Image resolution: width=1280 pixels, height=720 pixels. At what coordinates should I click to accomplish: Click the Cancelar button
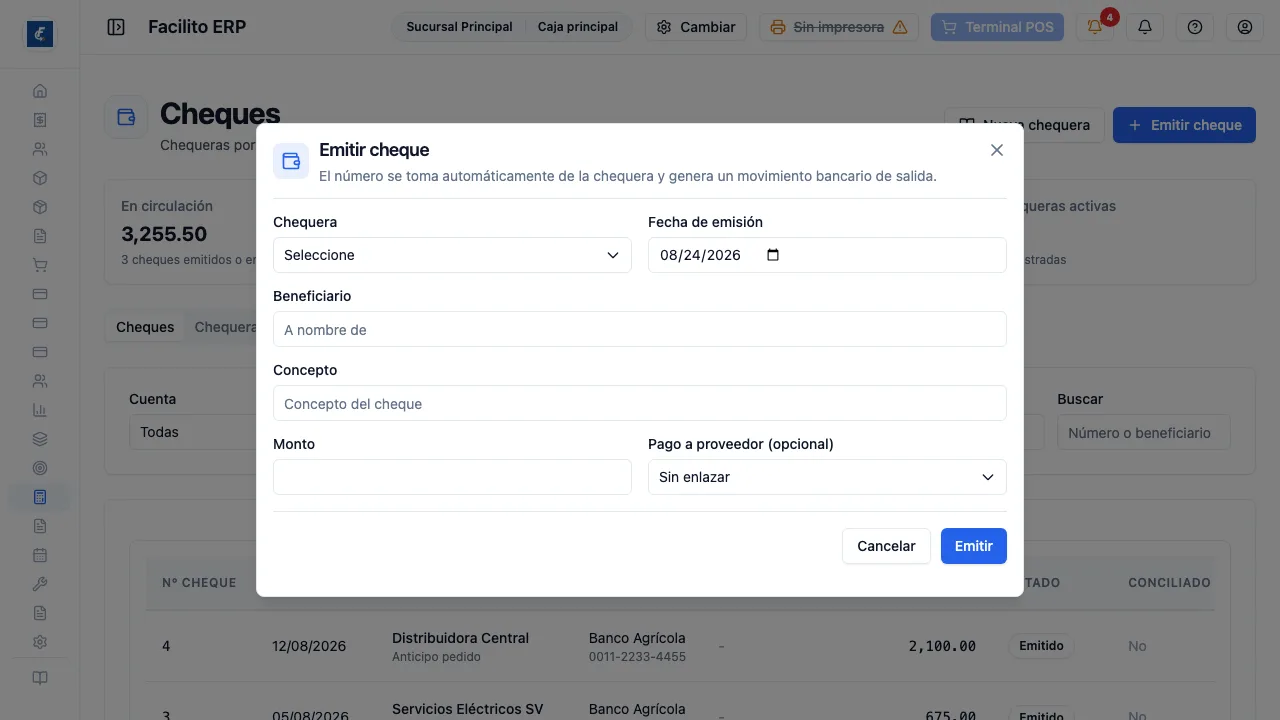(886, 546)
